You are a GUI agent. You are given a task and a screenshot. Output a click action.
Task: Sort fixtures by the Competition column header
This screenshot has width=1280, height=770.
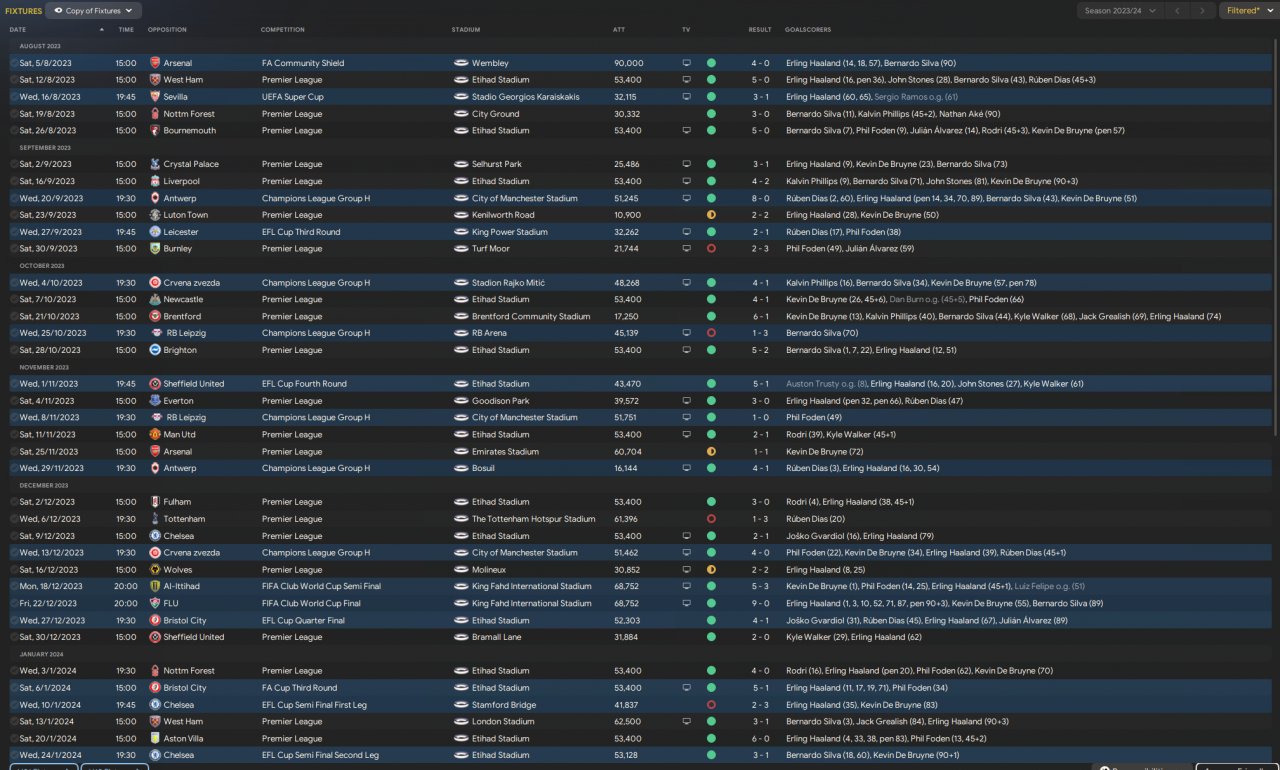pyautogui.click(x=283, y=30)
